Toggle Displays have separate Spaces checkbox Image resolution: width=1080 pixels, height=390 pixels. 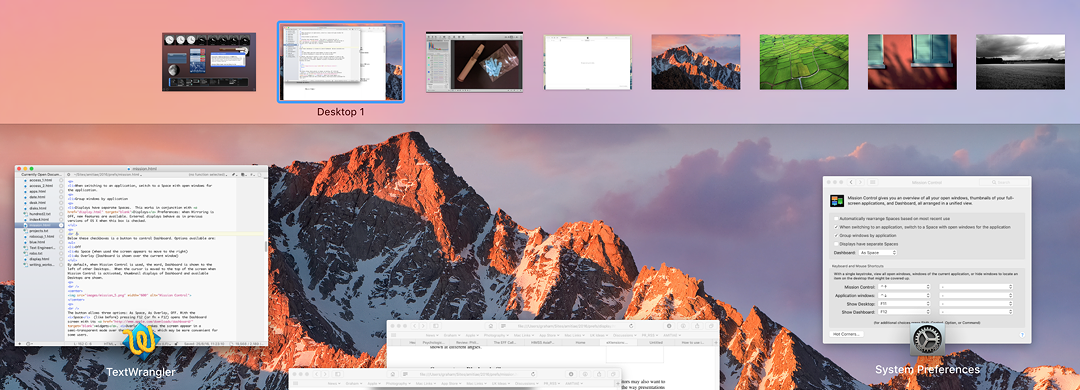pyautogui.click(x=836, y=244)
